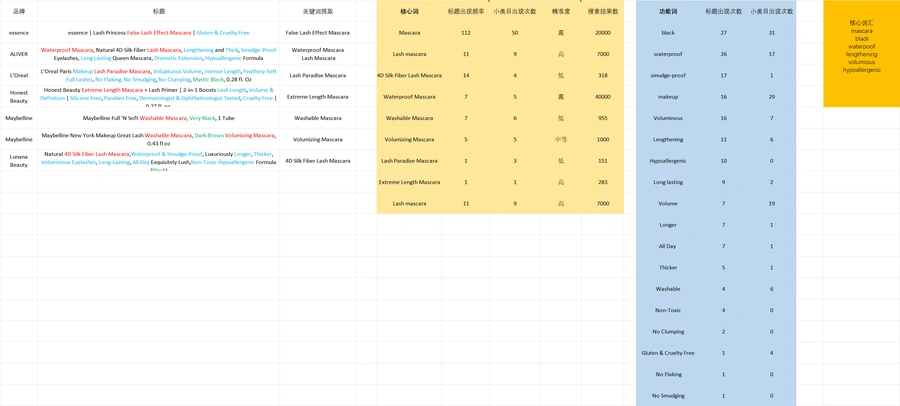
Task: Click the essence brand cell
Action: click(x=19, y=33)
